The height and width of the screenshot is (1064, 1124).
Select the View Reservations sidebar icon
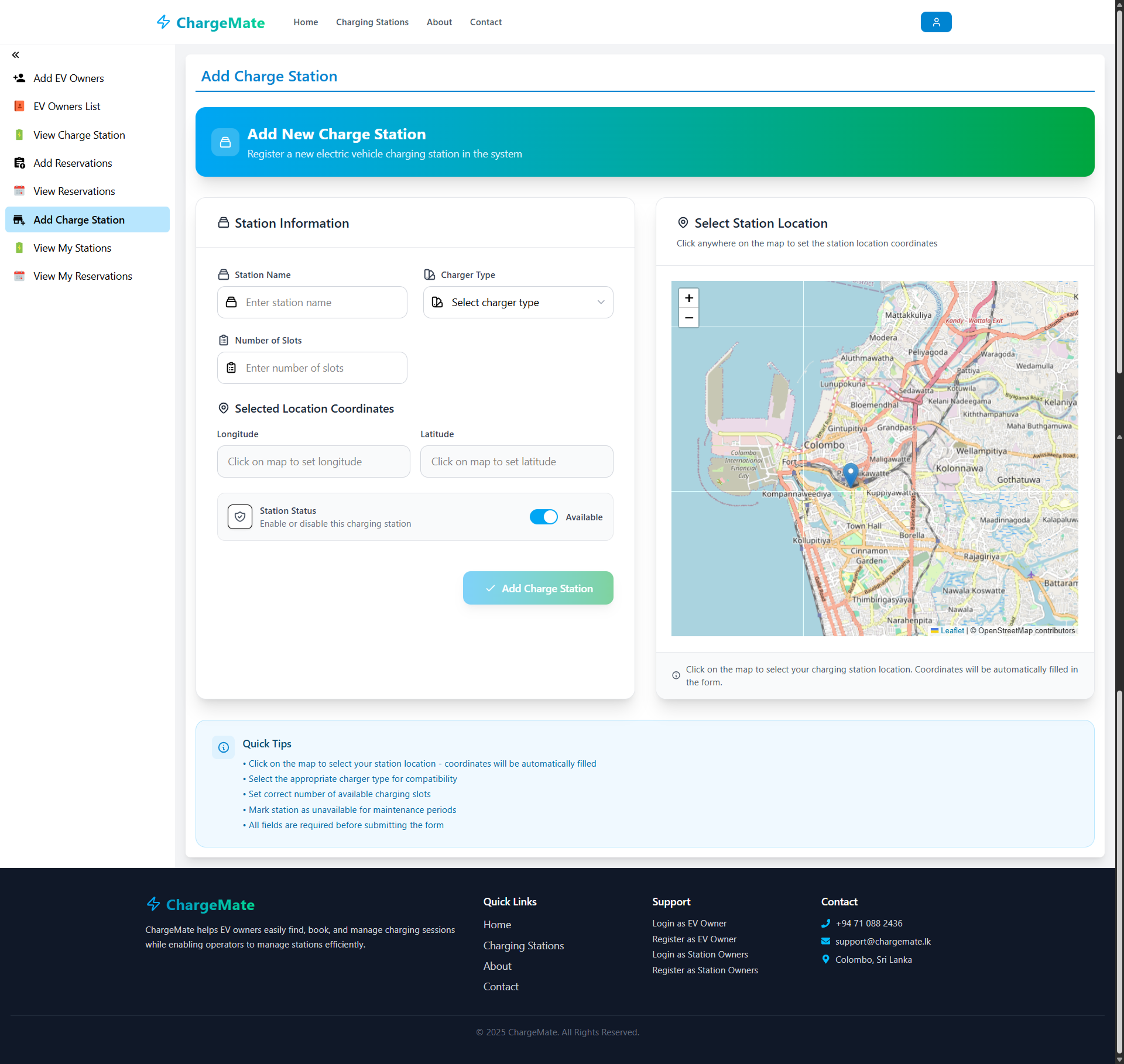tap(19, 191)
